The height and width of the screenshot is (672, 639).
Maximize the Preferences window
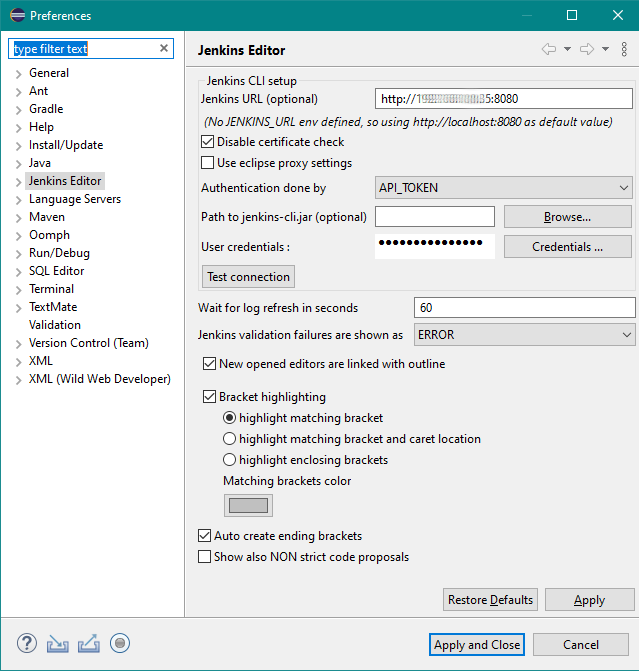point(572,15)
